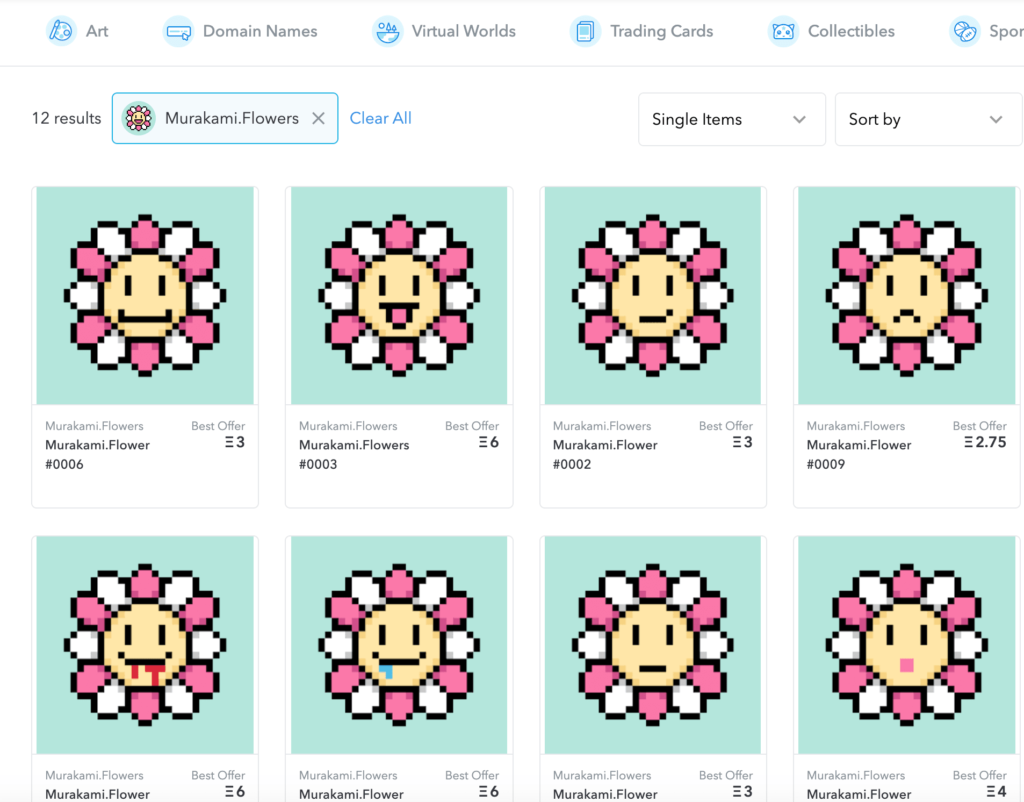Screen dimensions: 1024x802
Task: Open the drooling flower image
Action: coord(399,645)
